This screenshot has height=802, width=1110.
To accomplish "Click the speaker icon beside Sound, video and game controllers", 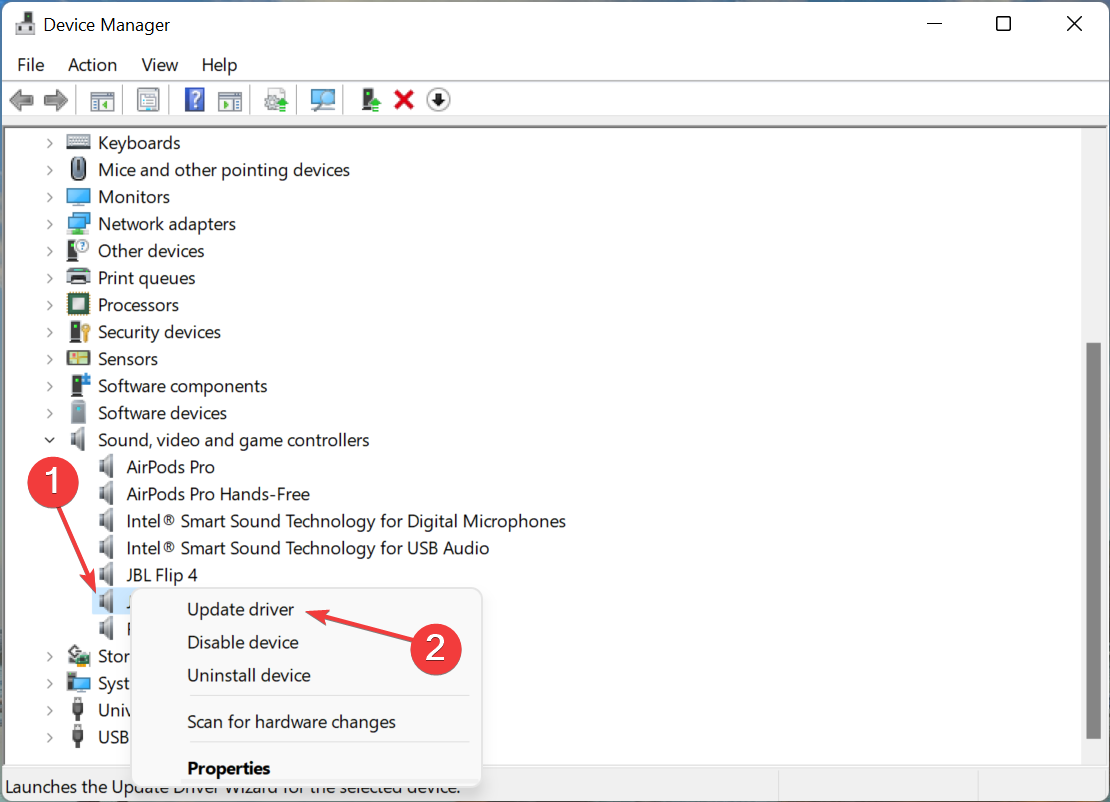I will coord(78,440).
